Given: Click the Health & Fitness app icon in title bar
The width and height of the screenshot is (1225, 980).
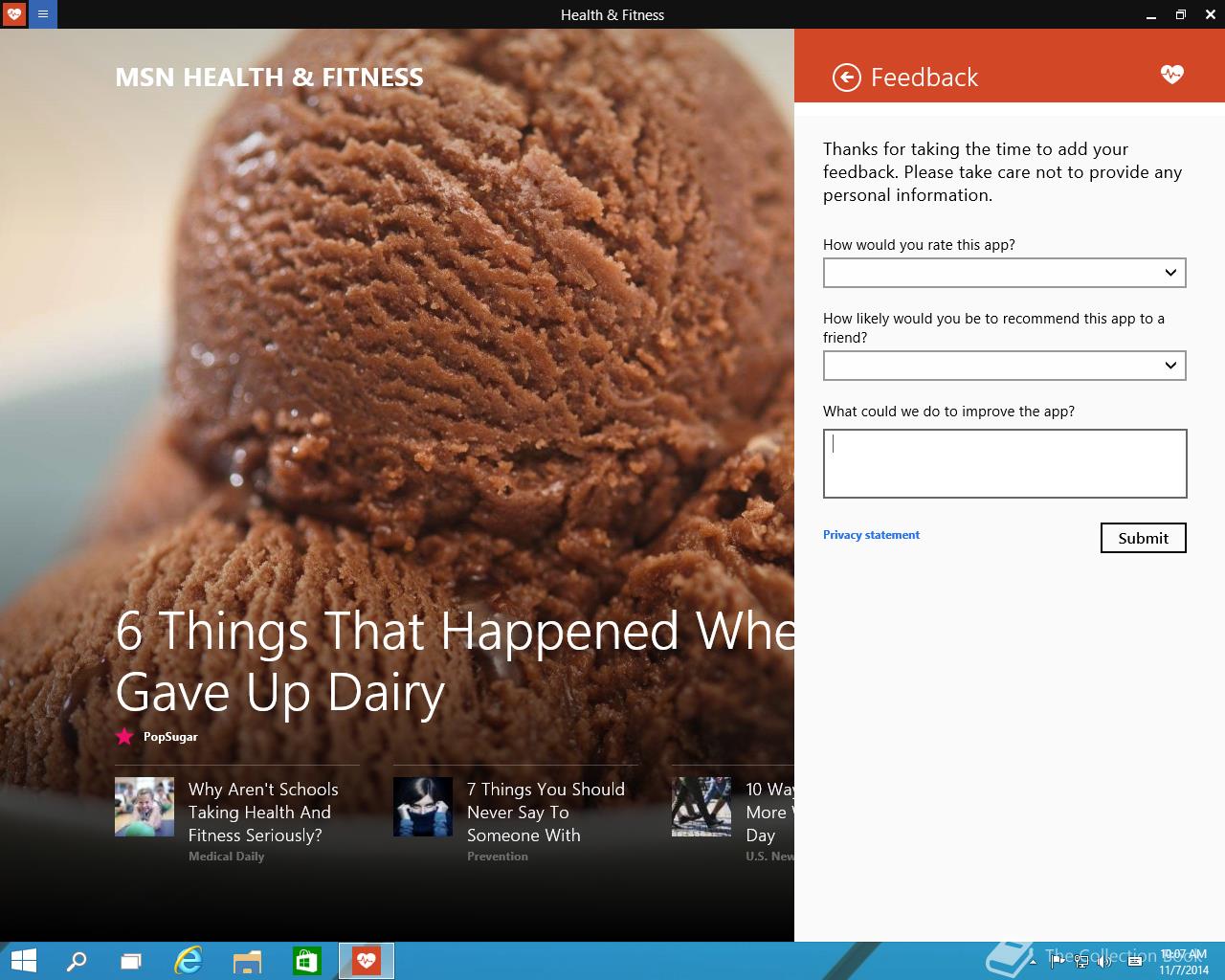Looking at the screenshot, I should tap(14, 14).
